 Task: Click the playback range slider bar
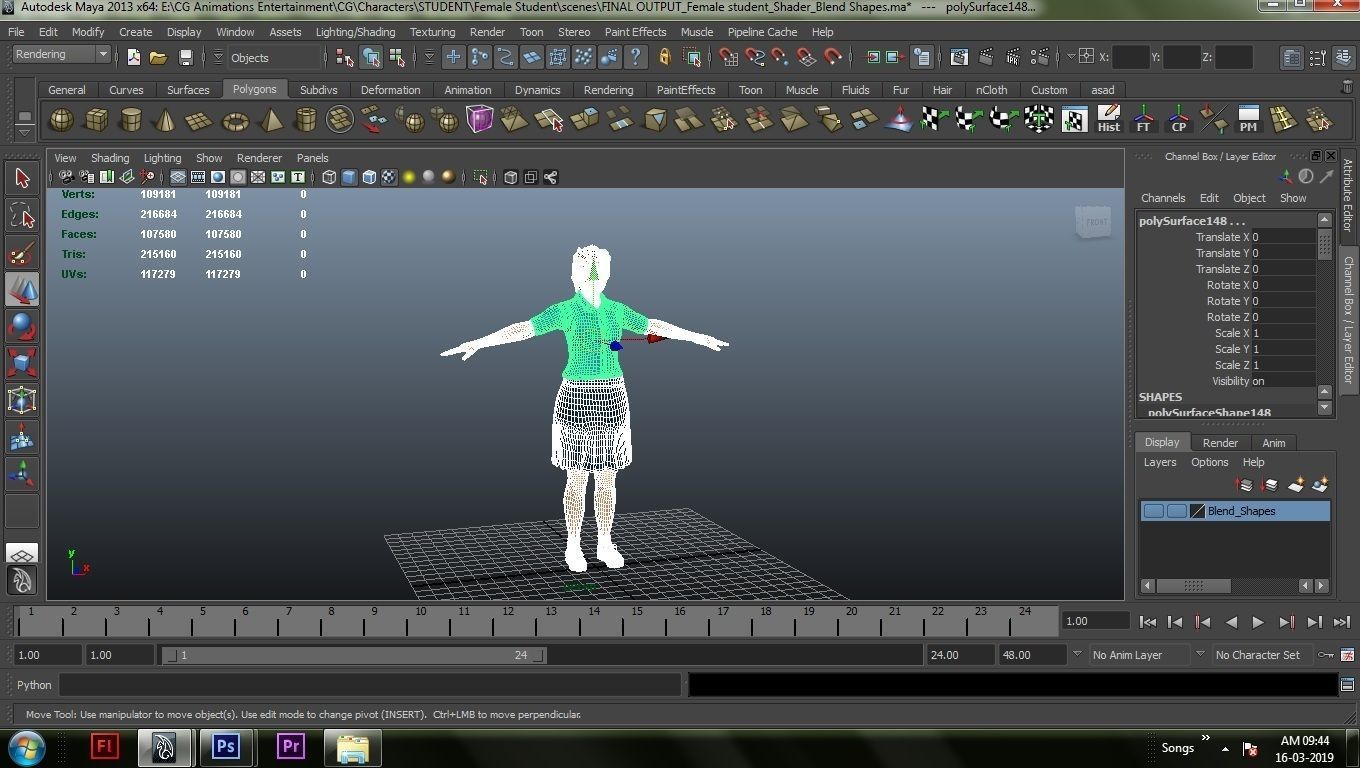coord(355,655)
